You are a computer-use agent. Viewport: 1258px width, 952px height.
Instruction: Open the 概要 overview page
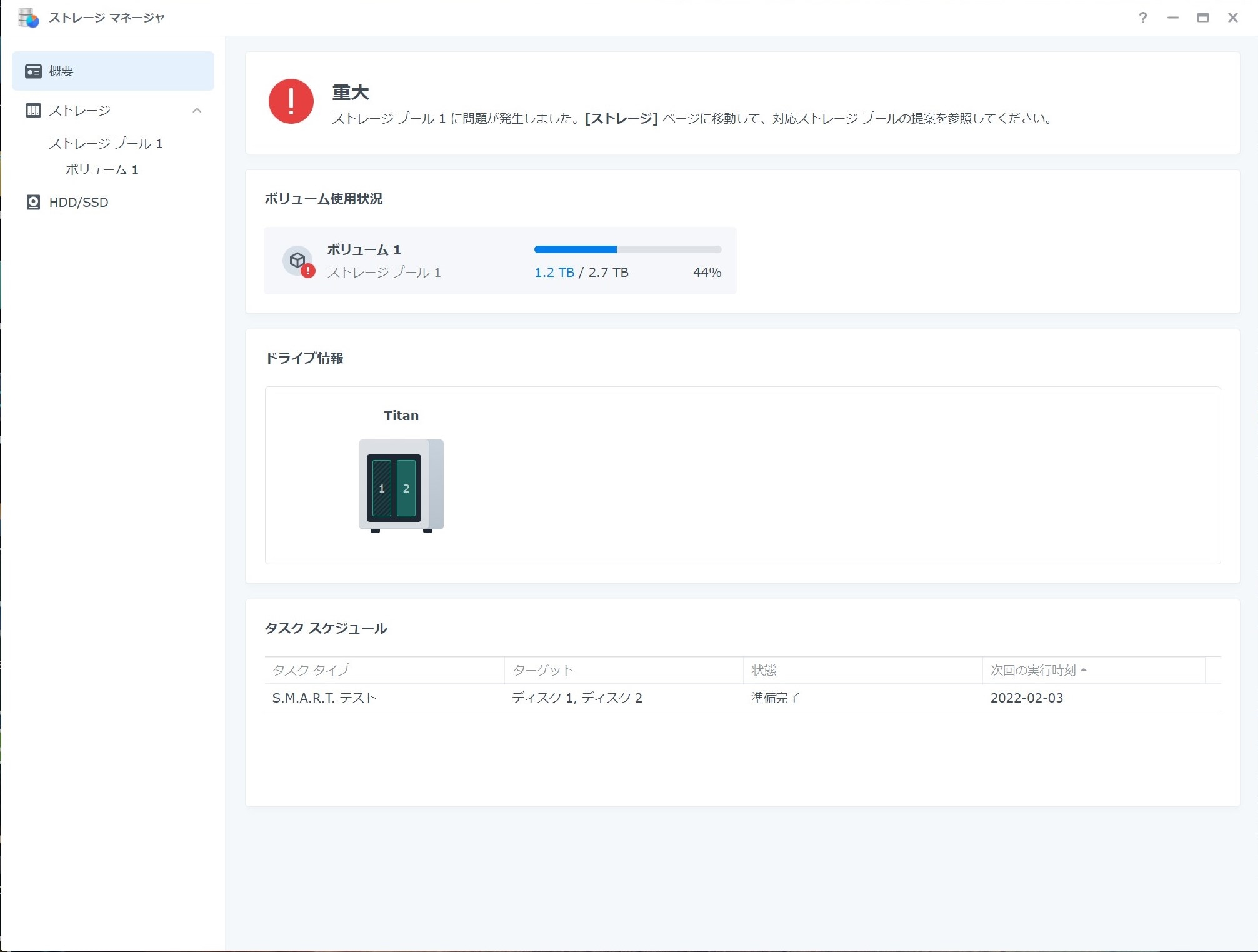click(x=61, y=71)
